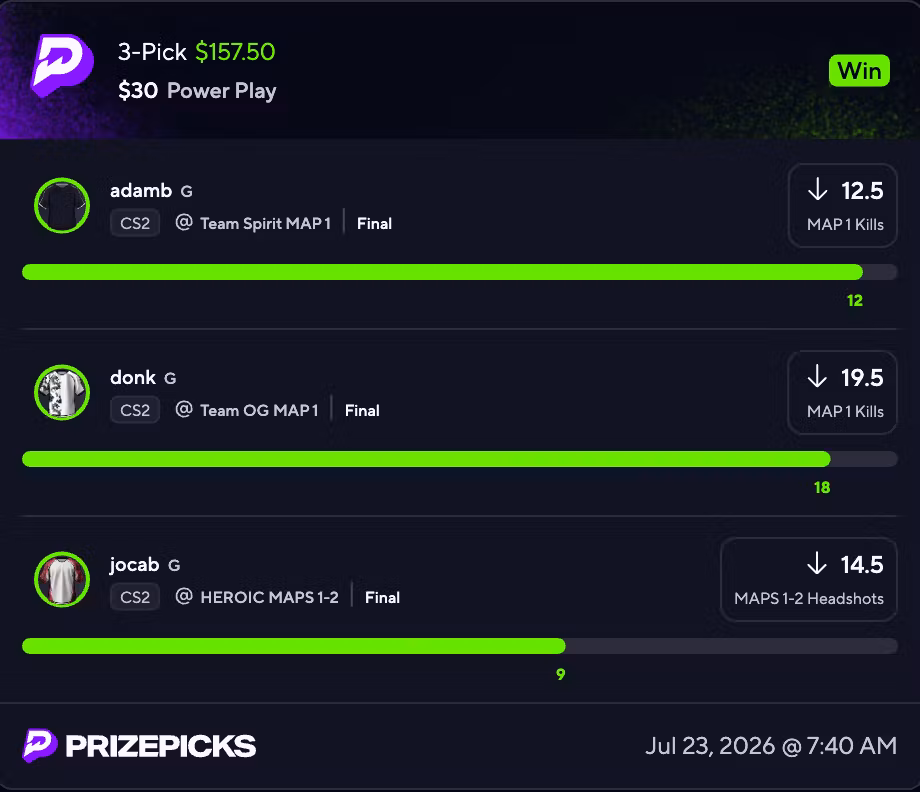Click the PRIZEPICKS wordmark in footer
This screenshot has height=792, width=920.
tap(161, 746)
